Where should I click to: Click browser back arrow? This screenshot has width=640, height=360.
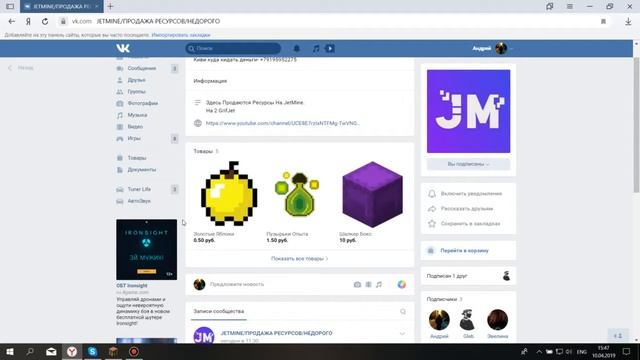pos(11,21)
